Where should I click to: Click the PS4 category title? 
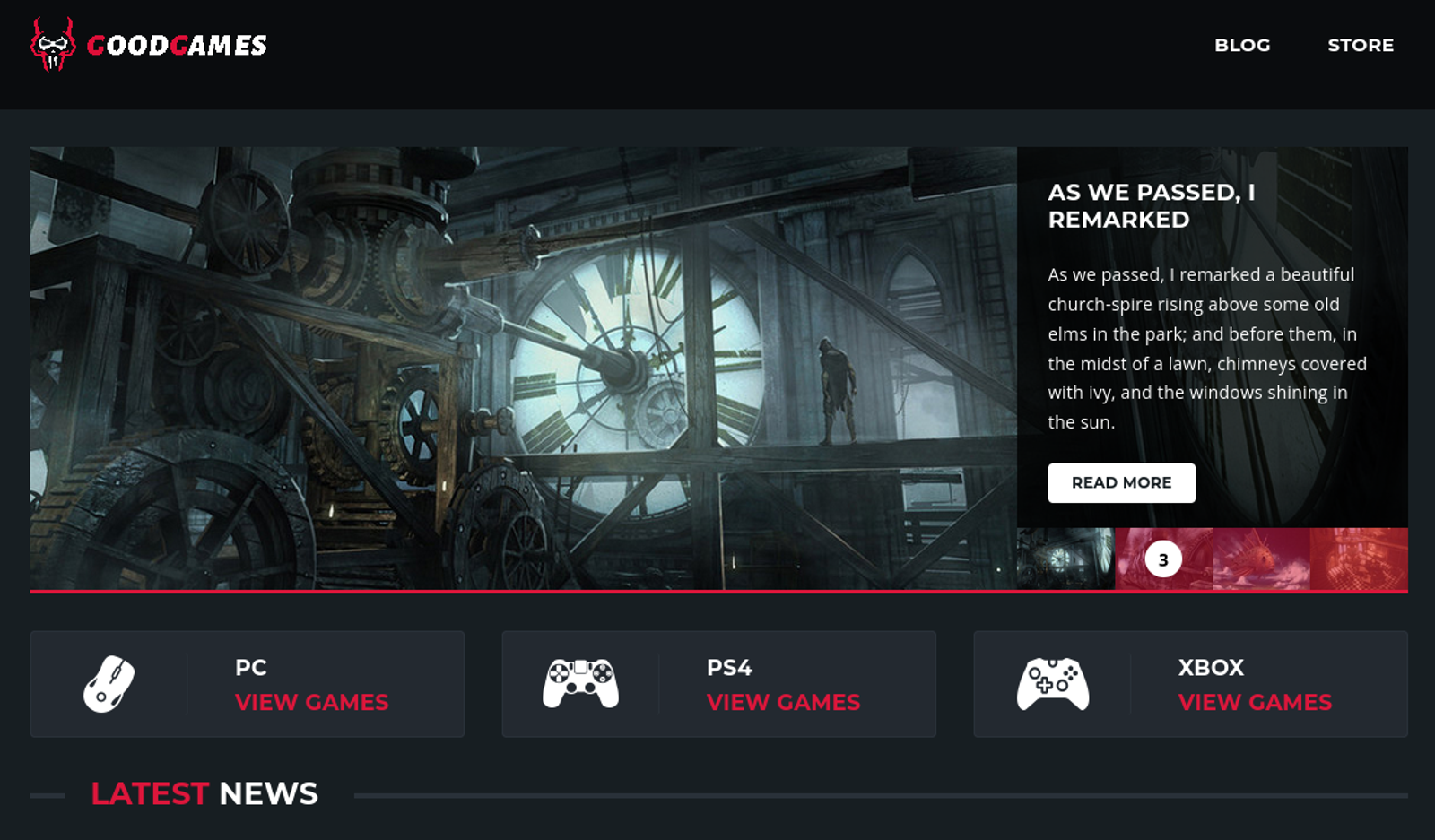coord(729,667)
